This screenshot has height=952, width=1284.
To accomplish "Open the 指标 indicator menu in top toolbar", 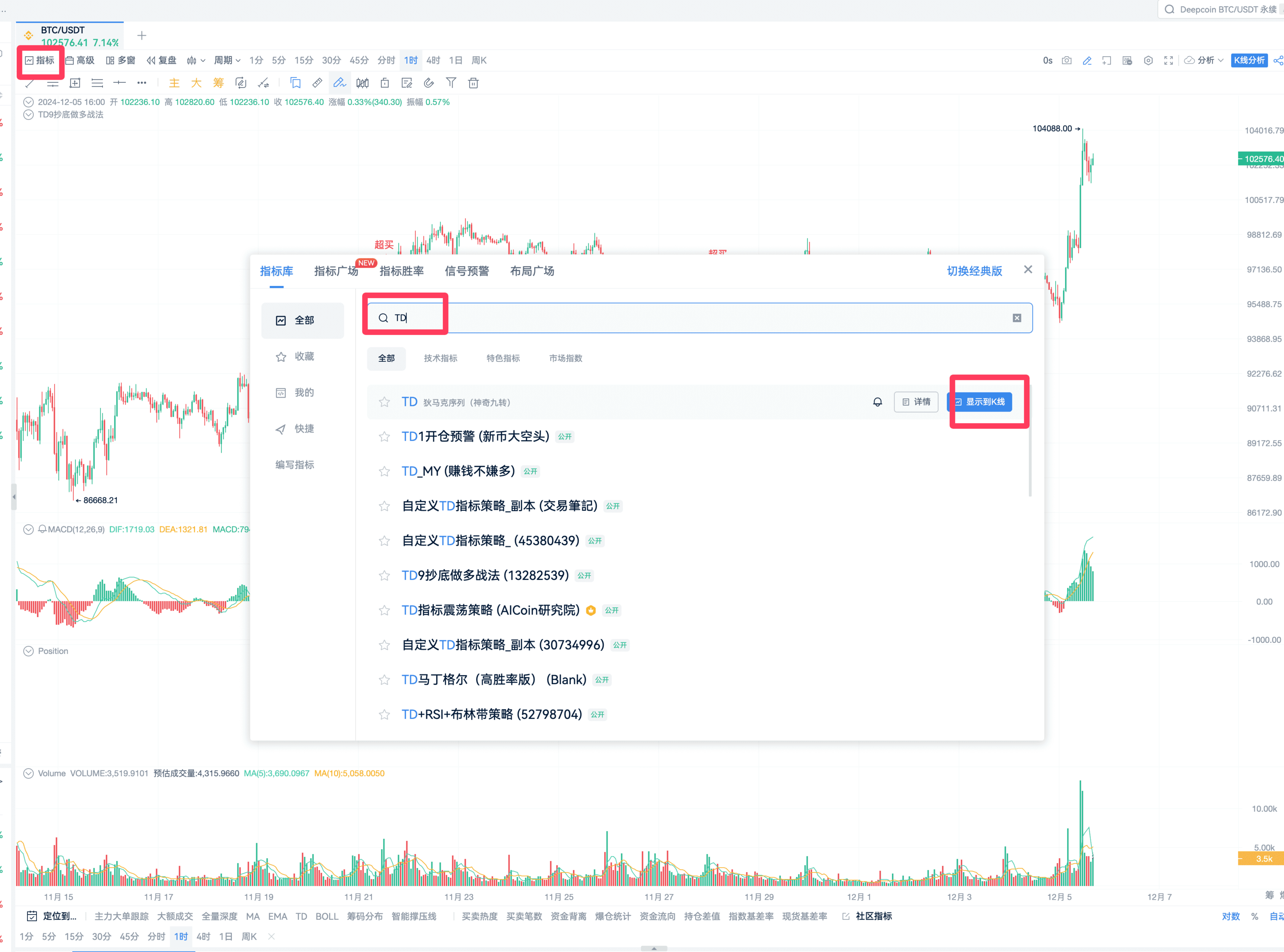I will pyautogui.click(x=39, y=60).
